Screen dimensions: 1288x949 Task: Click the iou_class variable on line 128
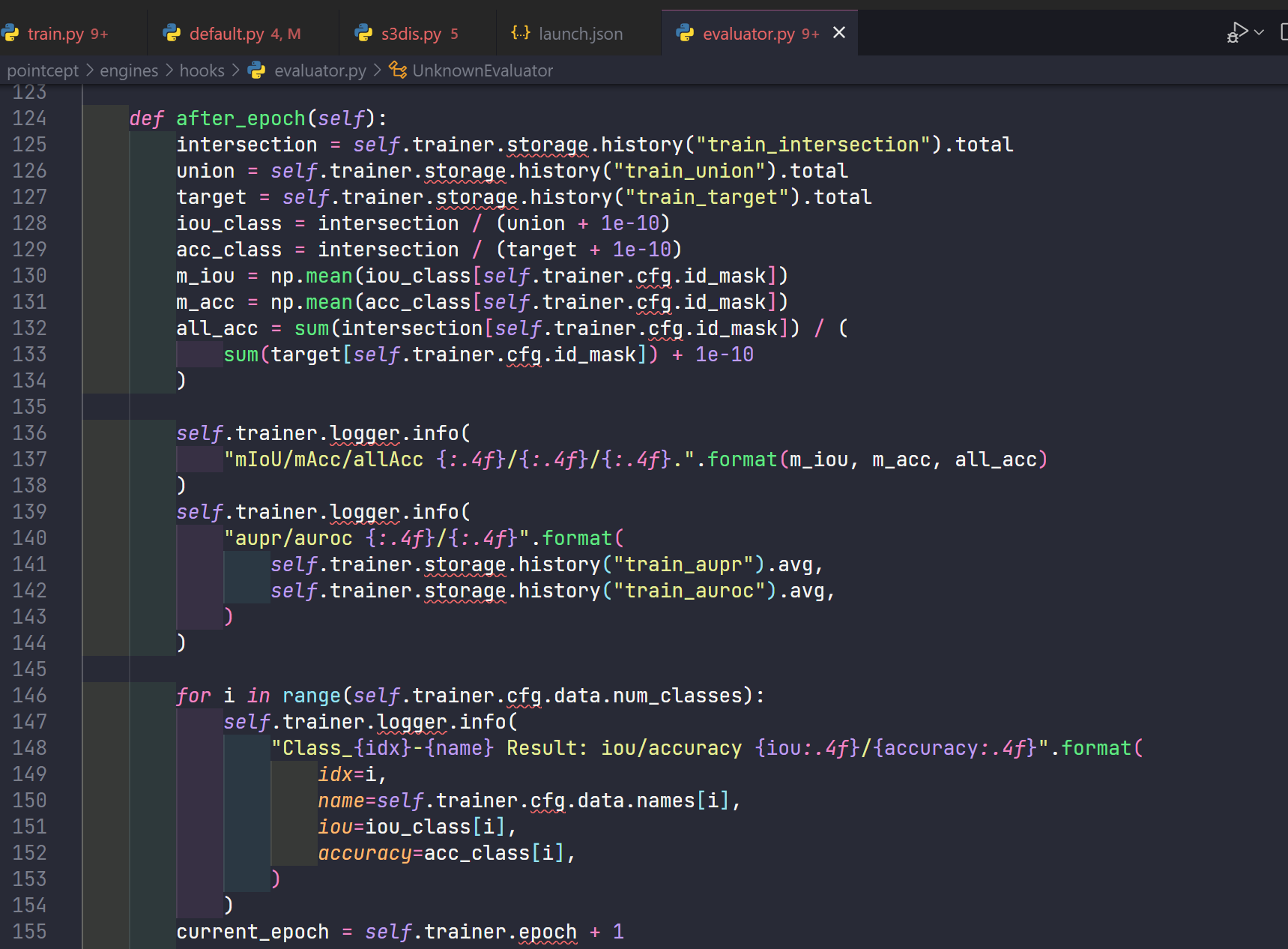click(229, 223)
